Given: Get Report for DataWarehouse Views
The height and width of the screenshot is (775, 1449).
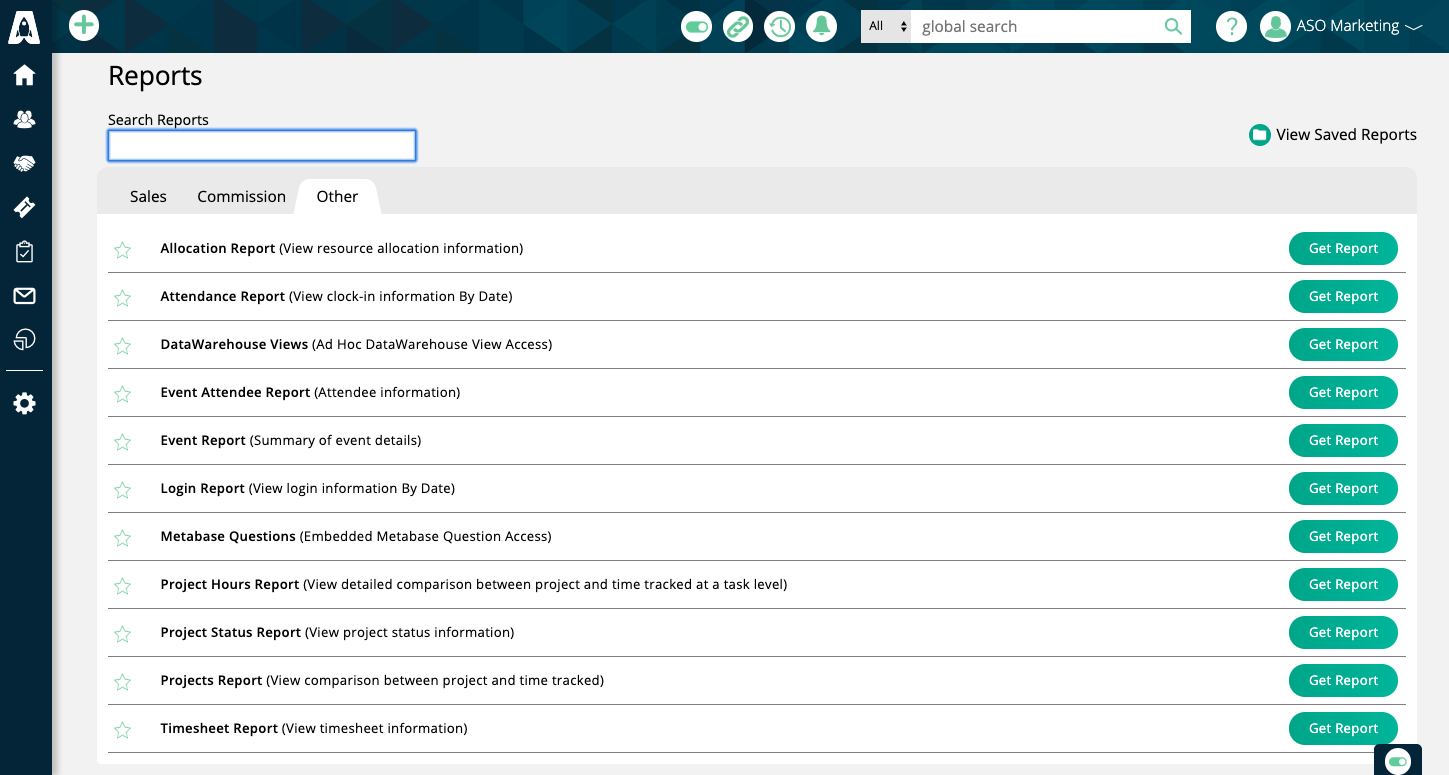Looking at the screenshot, I should coord(1343,345).
